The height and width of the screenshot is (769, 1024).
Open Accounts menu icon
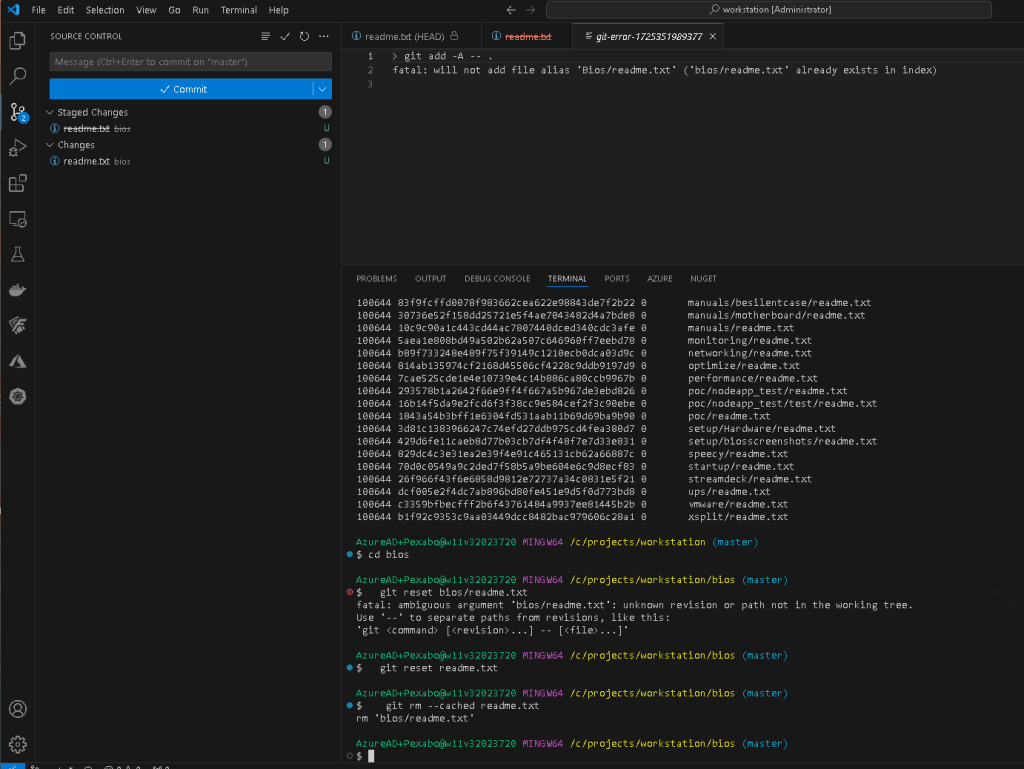click(18, 709)
